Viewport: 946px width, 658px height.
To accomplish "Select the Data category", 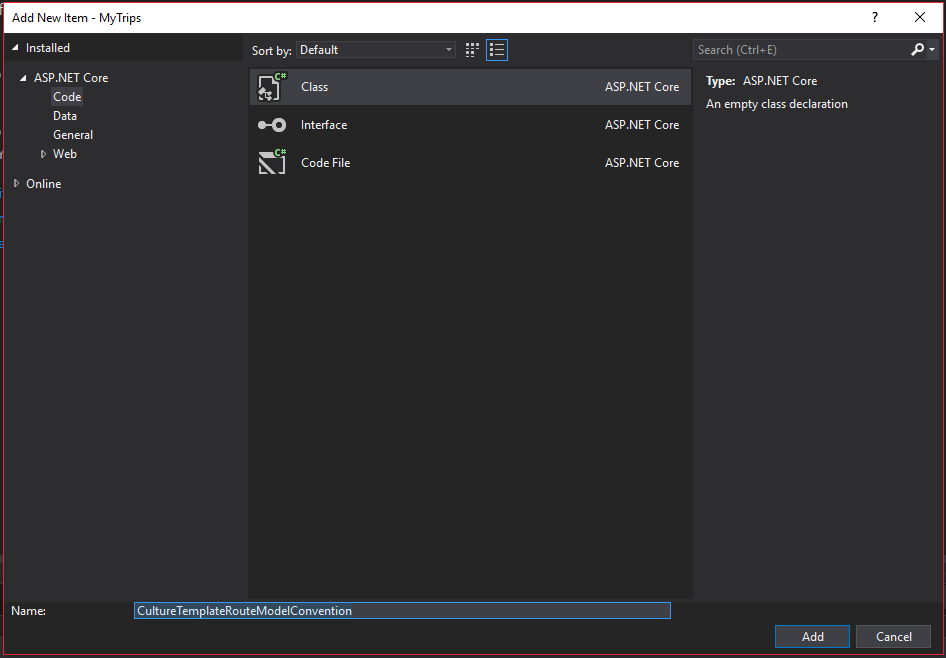I will click(65, 116).
